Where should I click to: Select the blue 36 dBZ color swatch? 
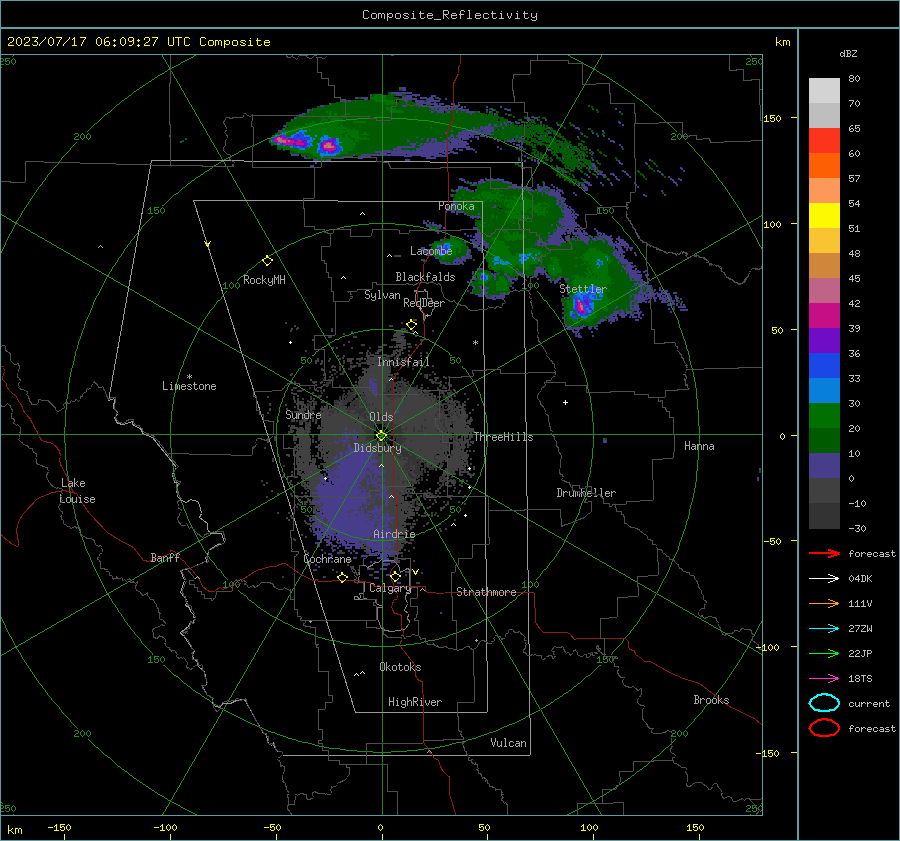824,365
